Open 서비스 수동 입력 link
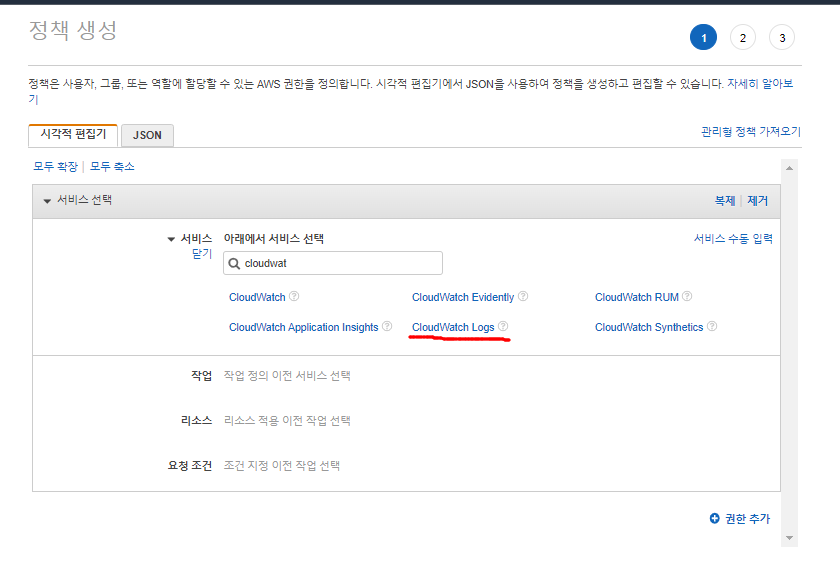Image resolution: width=840 pixels, height=581 pixels. click(x=733, y=239)
